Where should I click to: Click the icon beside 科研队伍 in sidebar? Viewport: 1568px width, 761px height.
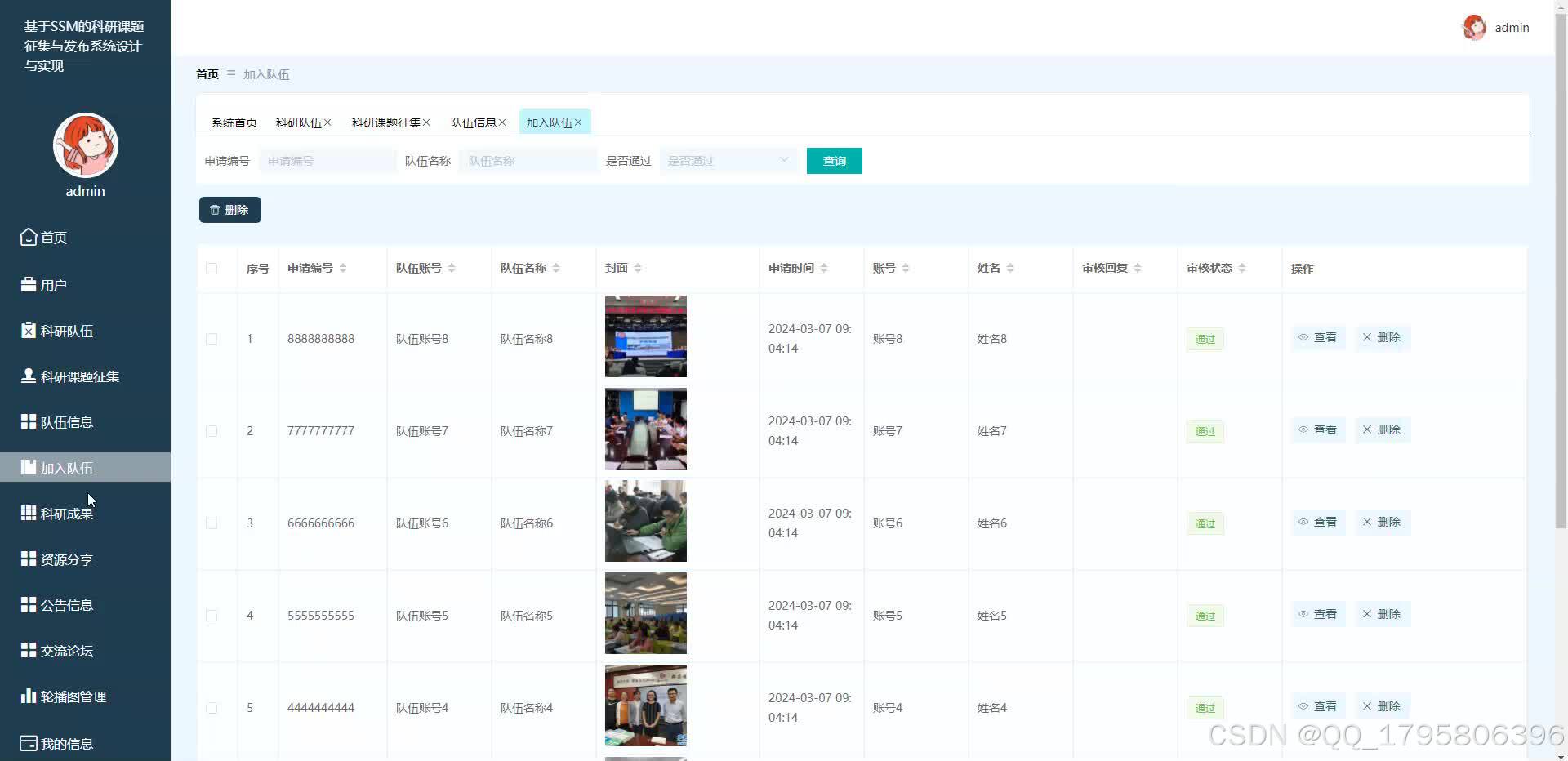pos(29,330)
